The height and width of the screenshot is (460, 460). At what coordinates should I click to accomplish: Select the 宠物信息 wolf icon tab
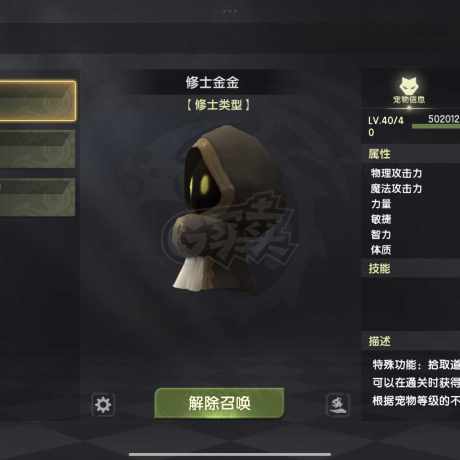[409, 90]
